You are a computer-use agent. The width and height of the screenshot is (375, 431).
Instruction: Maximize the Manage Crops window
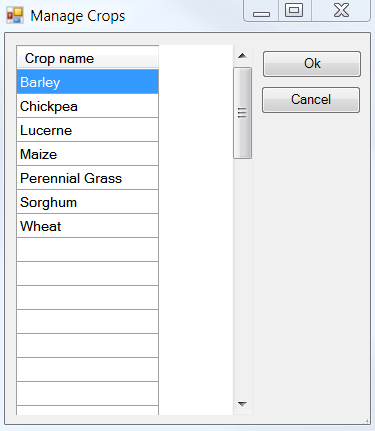point(294,11)
